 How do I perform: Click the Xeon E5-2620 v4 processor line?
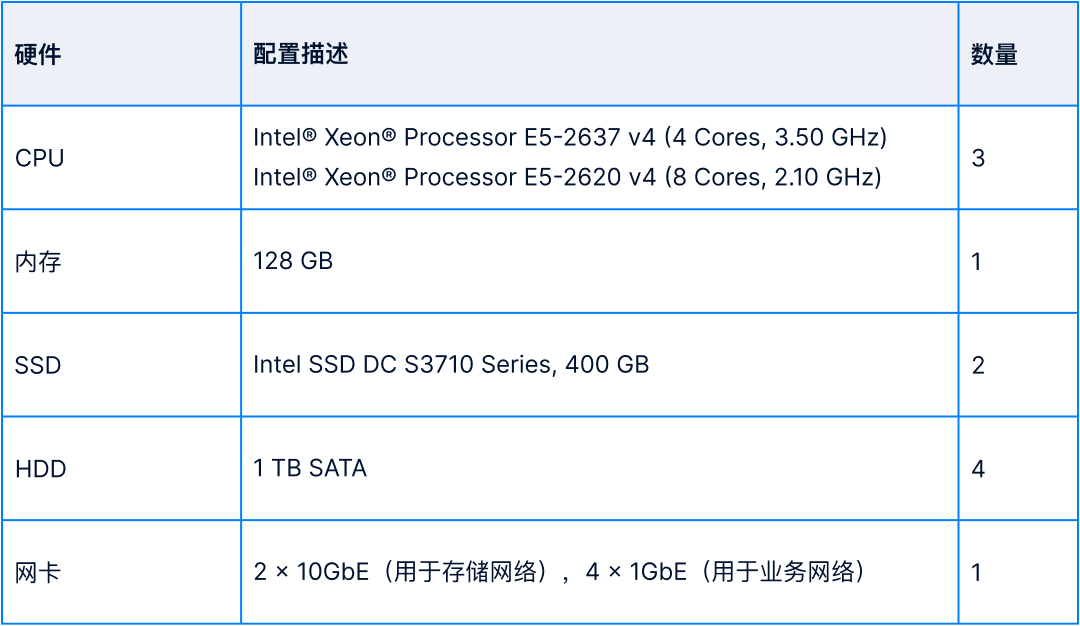pos(567,178)
